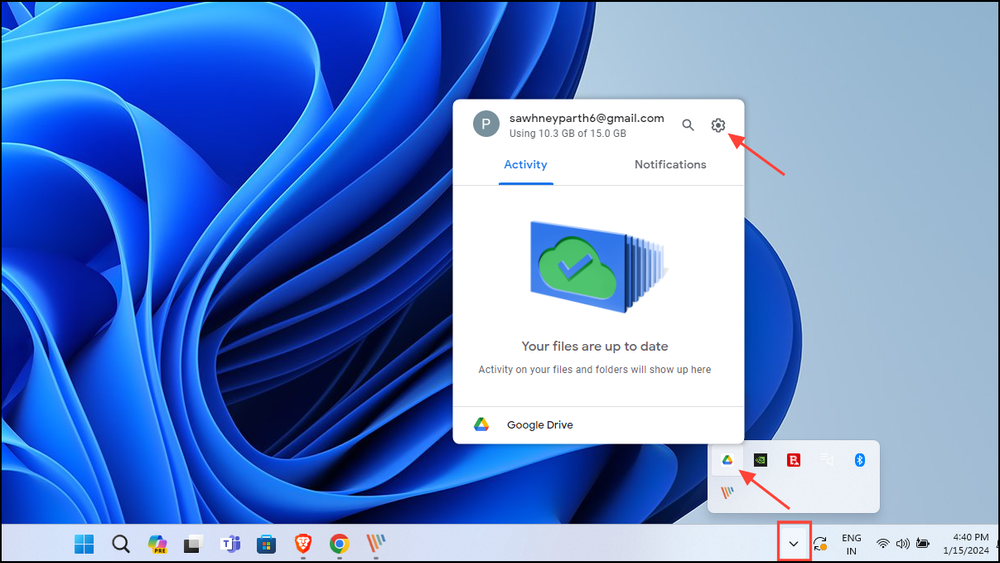The image size is (1000, 563).
Task: Click the striped colorful tray overflow icon
Action: point(727,492)
